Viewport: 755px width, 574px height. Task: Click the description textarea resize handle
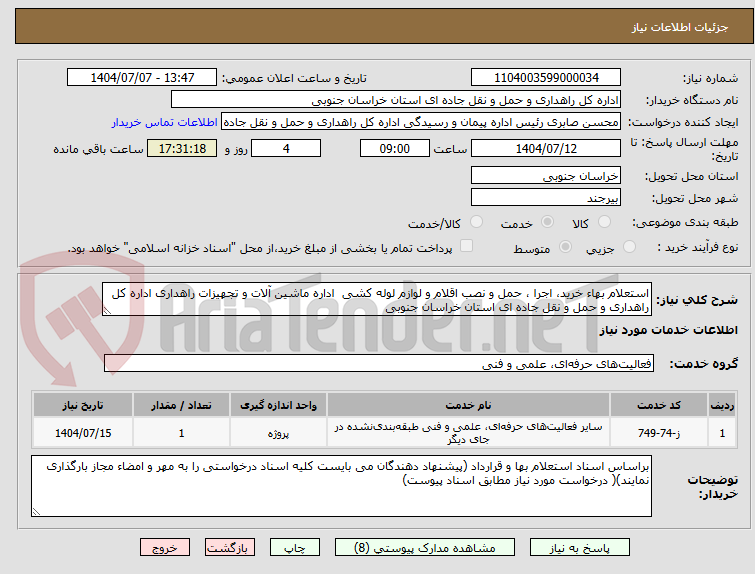[x=107, y=311]
